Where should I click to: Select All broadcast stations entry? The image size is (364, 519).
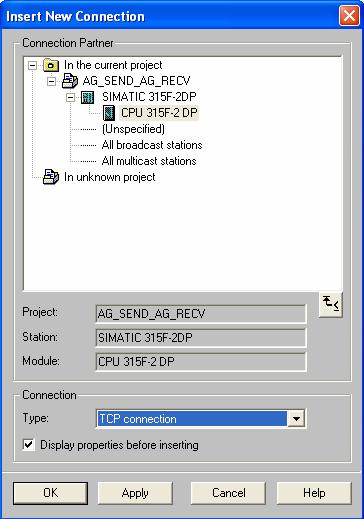coord(152,145)
